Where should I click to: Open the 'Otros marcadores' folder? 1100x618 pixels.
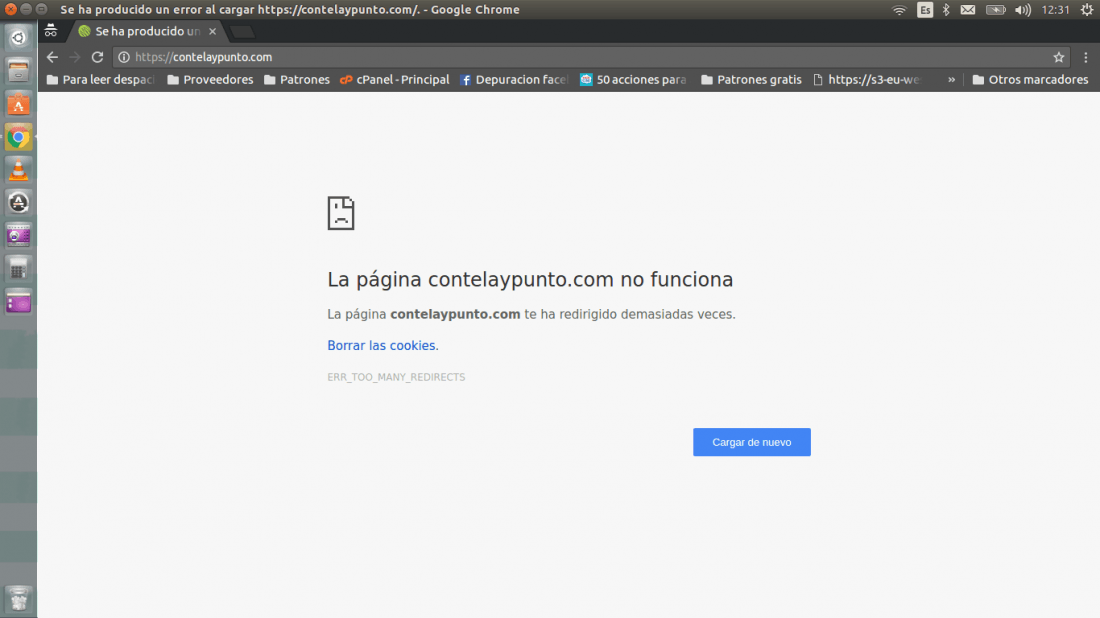tap(1031, 80)
